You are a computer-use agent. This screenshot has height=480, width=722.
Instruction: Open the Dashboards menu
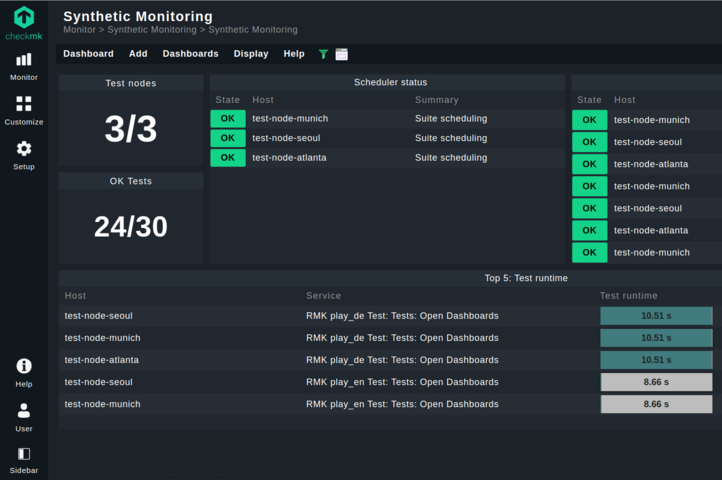pyautogui.click(x=190, y=54)
